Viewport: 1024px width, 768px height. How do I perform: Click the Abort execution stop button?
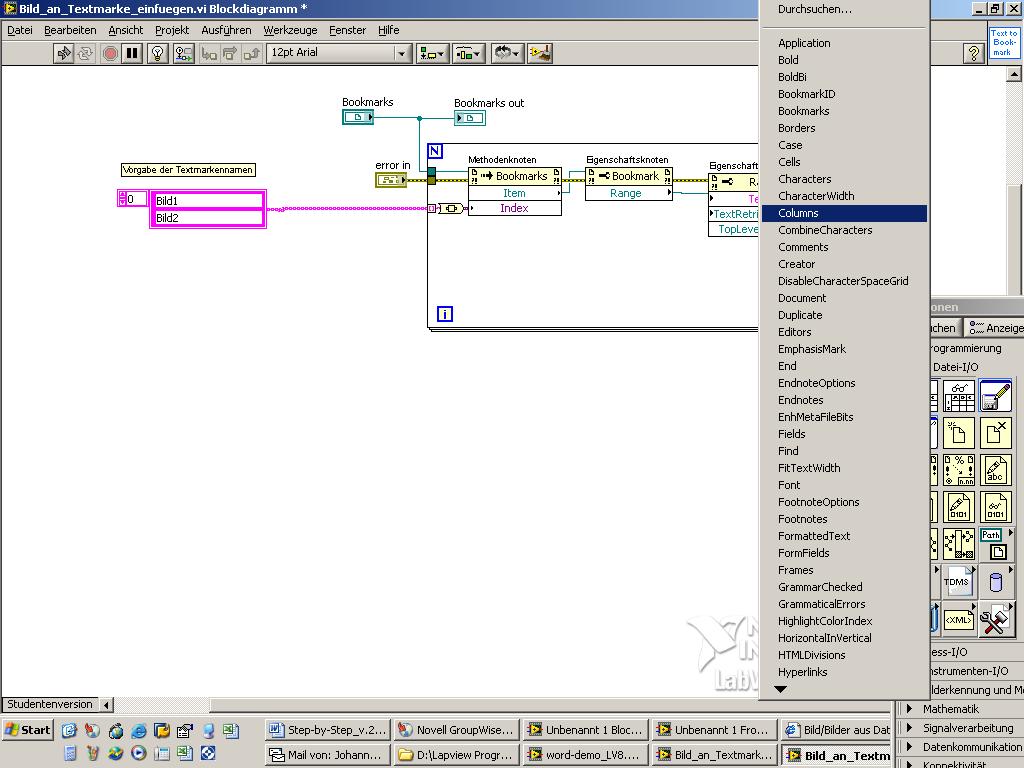(x=110, y=53)
